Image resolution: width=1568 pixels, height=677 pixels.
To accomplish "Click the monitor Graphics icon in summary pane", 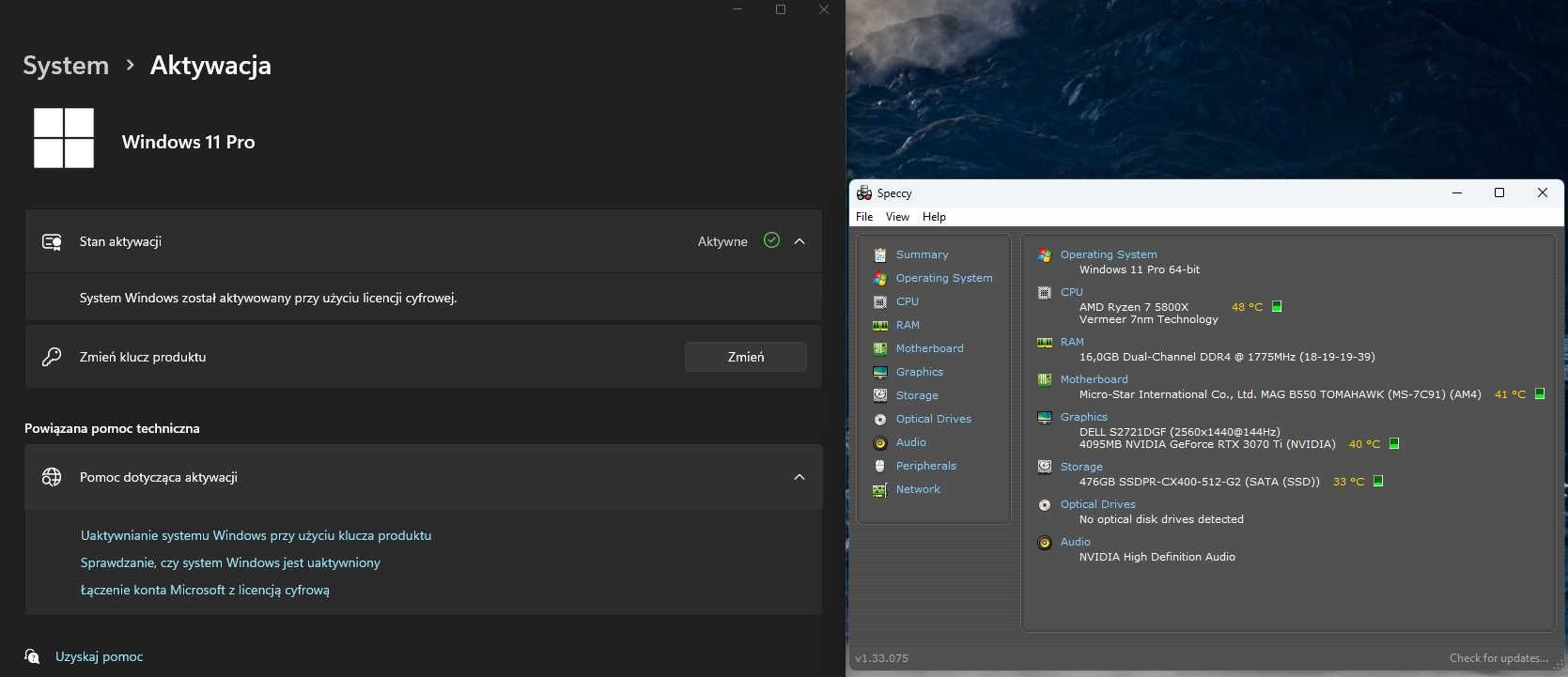I will 1045,417.
